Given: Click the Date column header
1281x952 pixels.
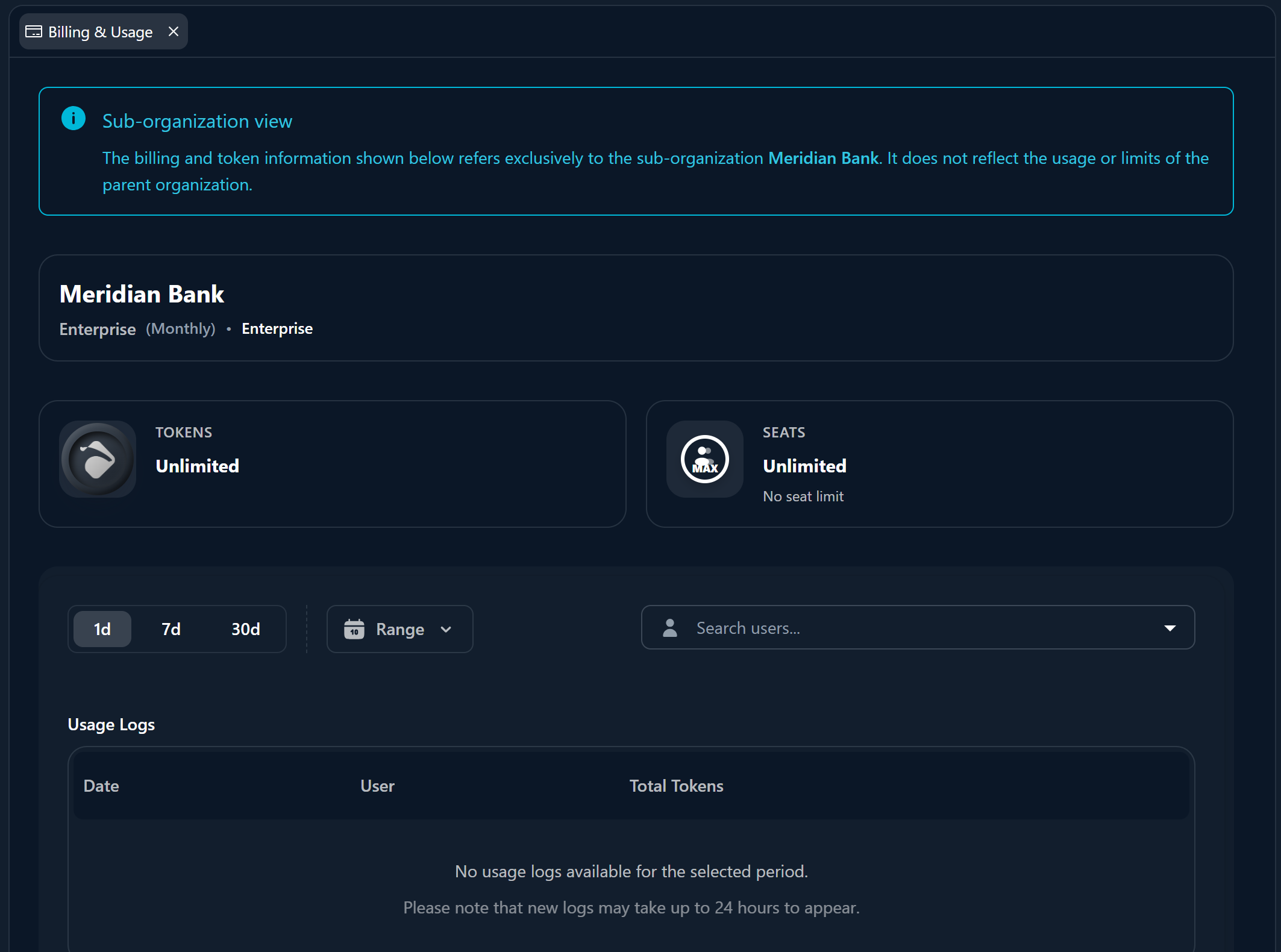Looking at the screenshot, I should pyautogui.click(x=101, y=786).
